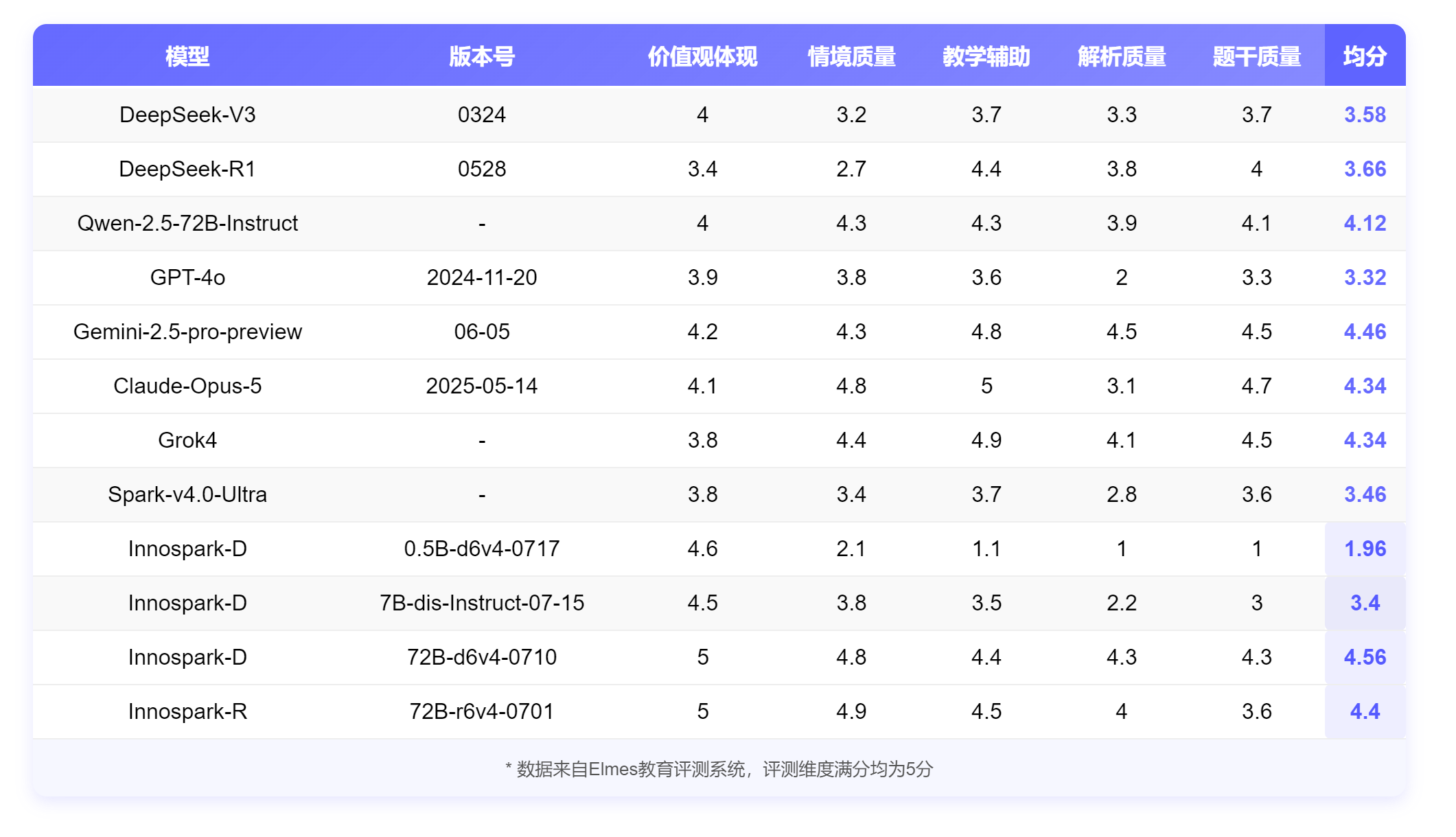Screen dimensions: 1456x837
Task: Click Innospark-R's average score 4.4
Action: click(1365, 711)
